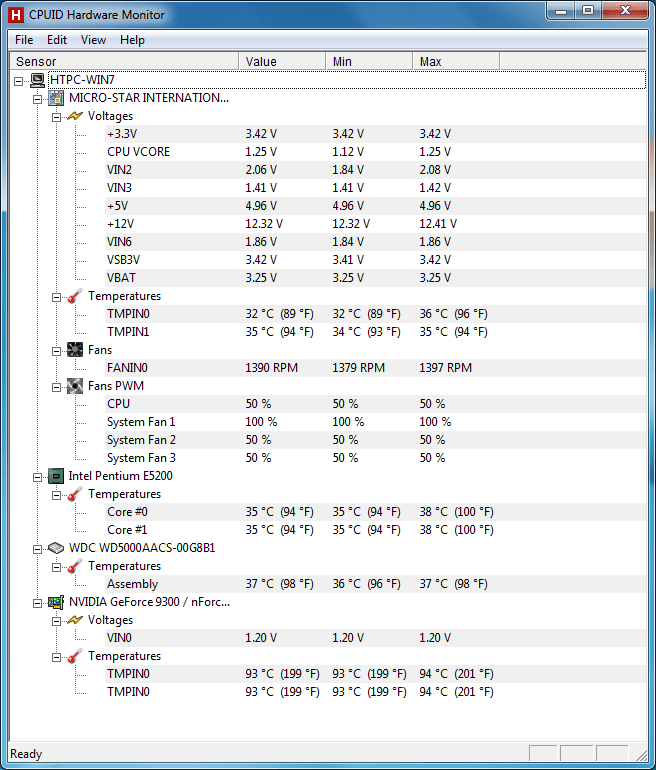
Task: Select the System Fan 3 row
Action: [376, 458]
